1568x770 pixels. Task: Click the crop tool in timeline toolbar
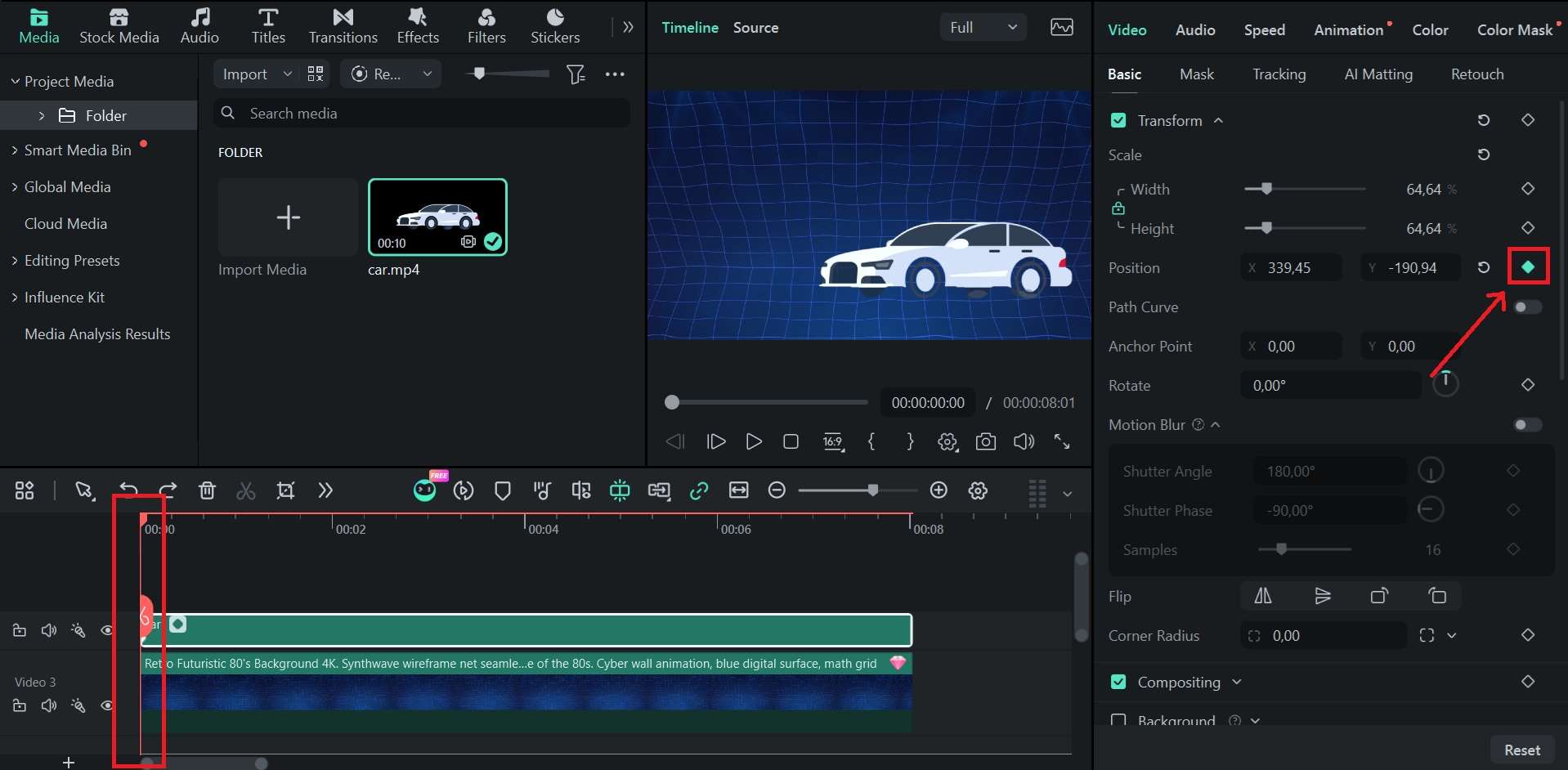click(285, 490)
